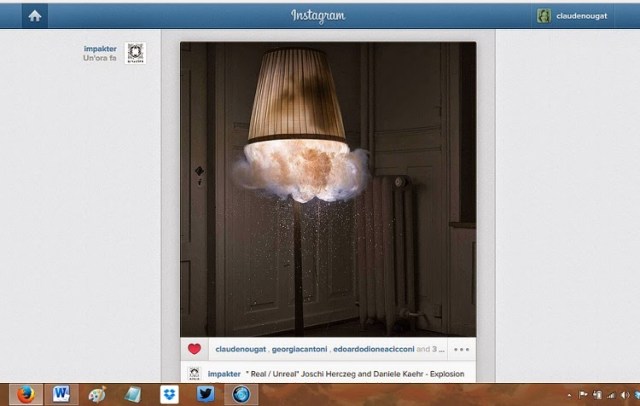640x406 pixels.
Task: Open Firefox from the taskbar
Action: tap(25, 394)
